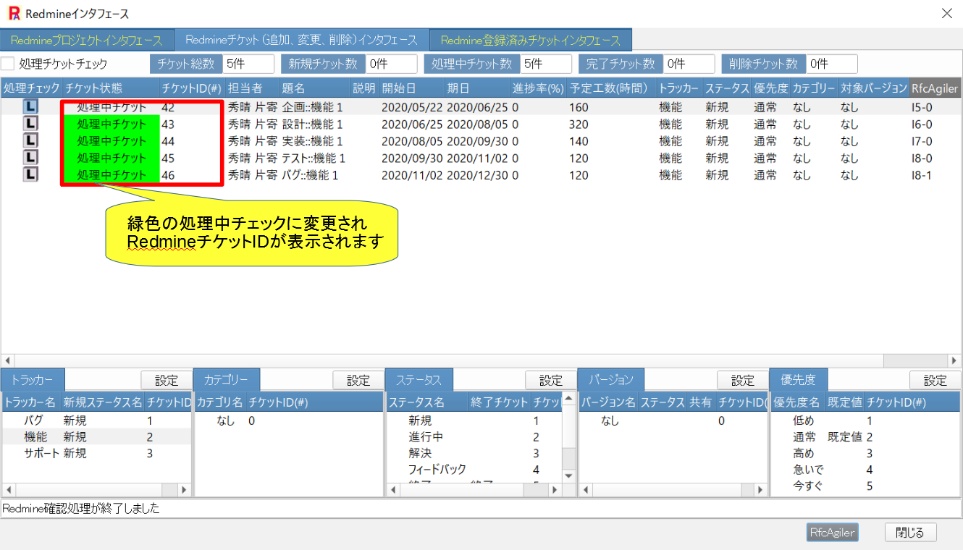
Task: Select status row フィードバック
Action: 474,469
